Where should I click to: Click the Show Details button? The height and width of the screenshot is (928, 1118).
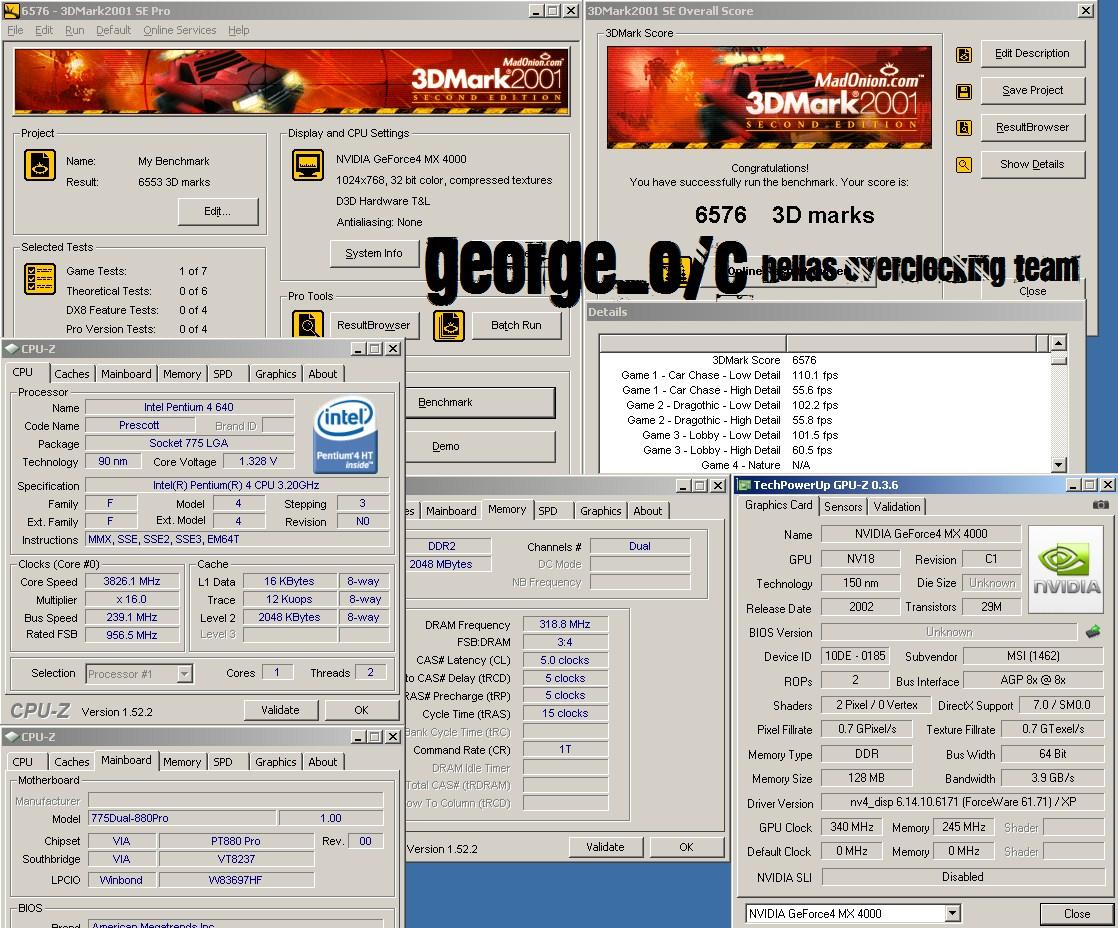[1032, 164]
